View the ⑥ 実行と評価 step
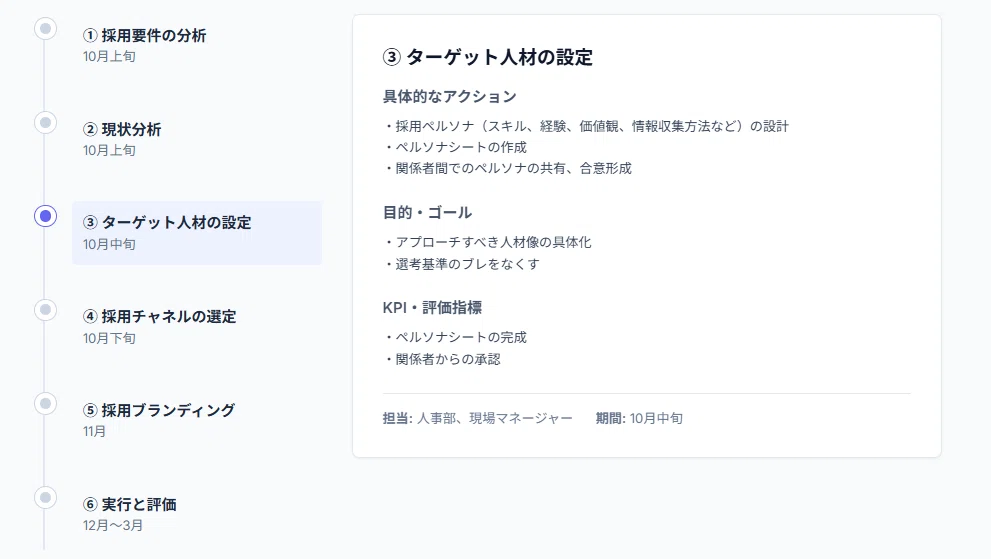 (x=197, y=513)
